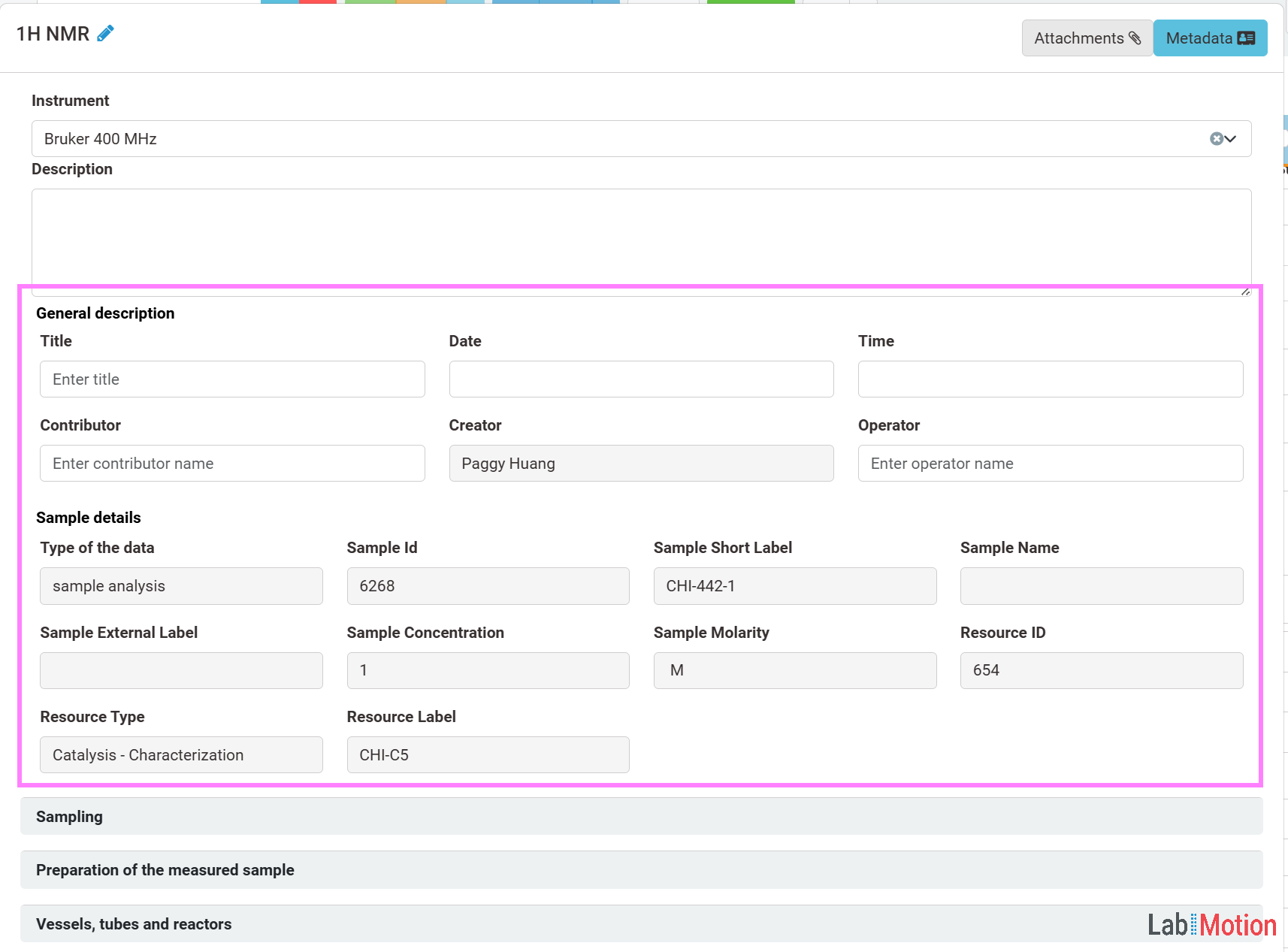
Task: Expand the Sampling section
Action: click(640, 816)
